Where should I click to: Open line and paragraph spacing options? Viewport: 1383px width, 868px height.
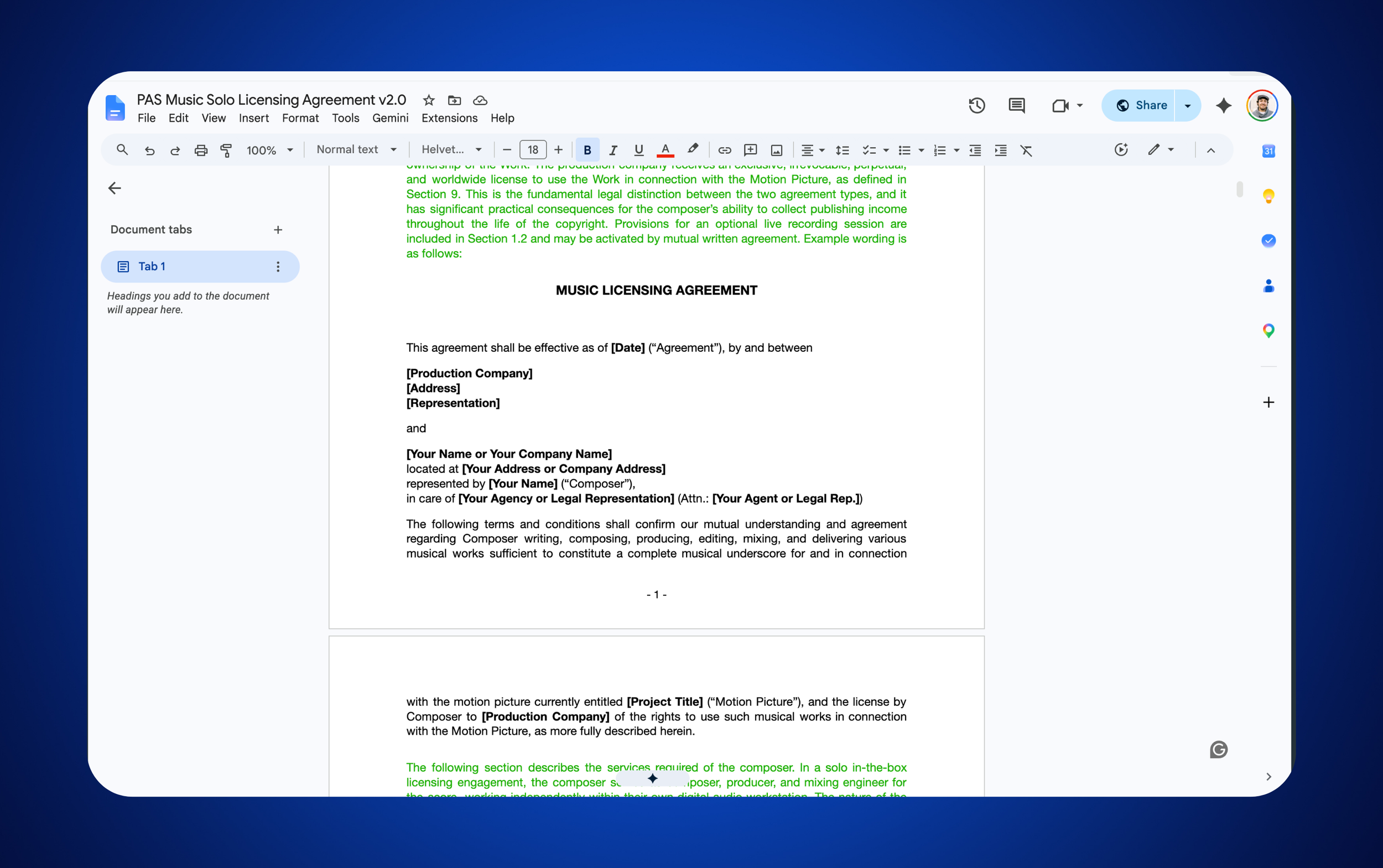842,150
